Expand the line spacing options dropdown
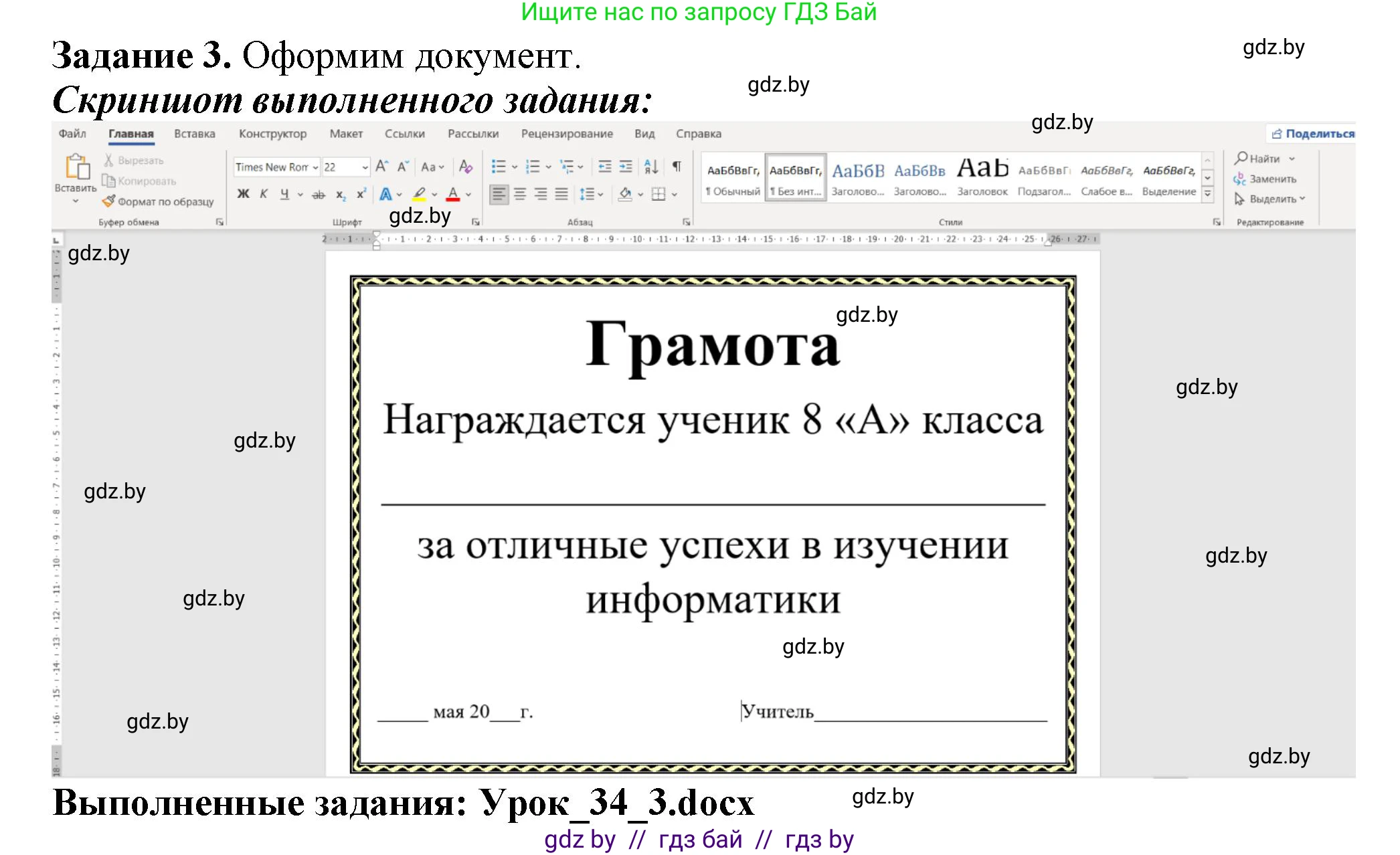 click(x=600, y=195)
